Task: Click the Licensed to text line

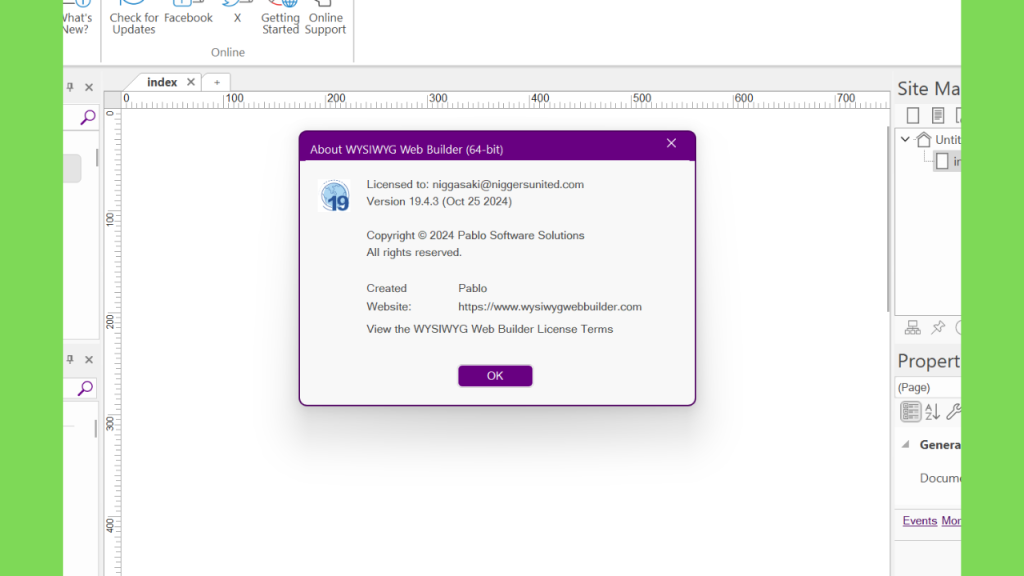Action: click(475, 184)
